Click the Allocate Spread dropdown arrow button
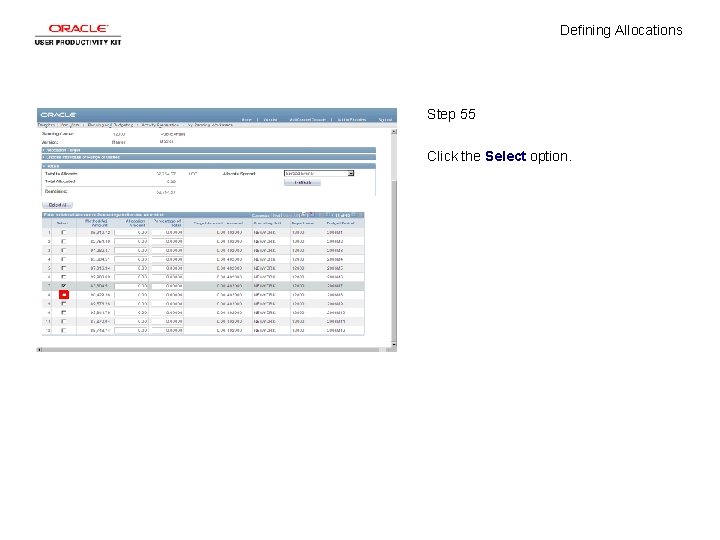720x540 pixels. click(351, 174)
